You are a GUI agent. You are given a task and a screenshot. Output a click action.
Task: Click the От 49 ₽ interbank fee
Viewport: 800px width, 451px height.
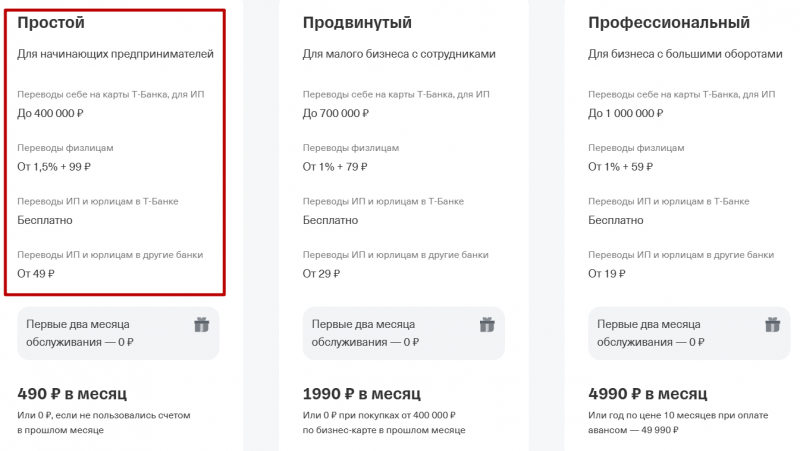(x=36, y=273)
